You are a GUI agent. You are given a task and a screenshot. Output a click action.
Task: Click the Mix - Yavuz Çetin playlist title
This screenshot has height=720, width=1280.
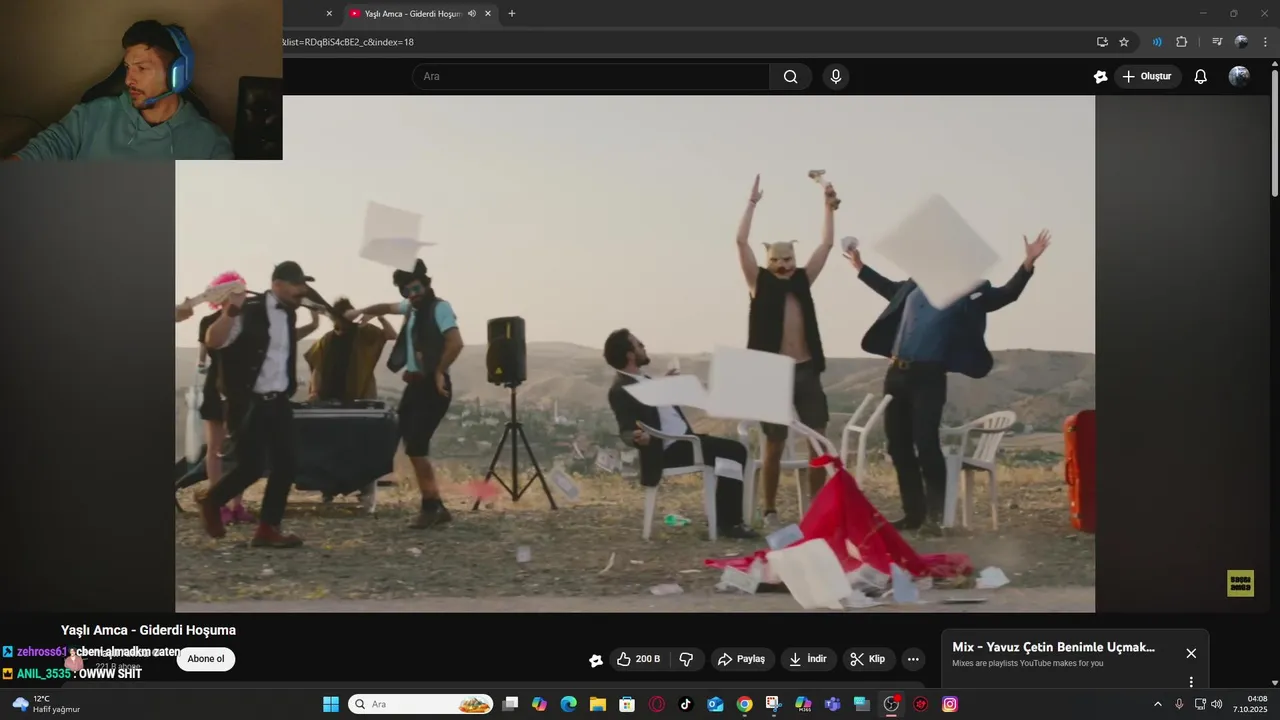coord(1053,647)
